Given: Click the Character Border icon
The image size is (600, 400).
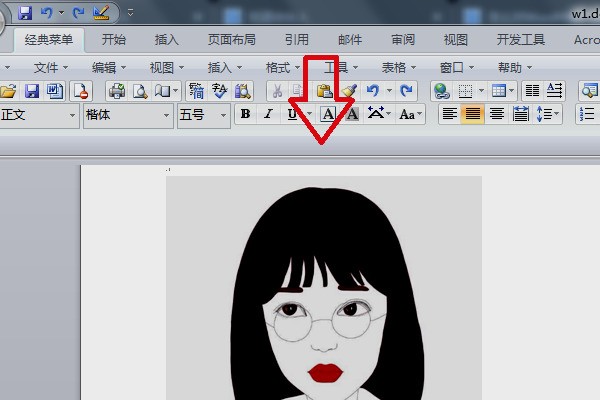Looking at the screenshot, I should (328, 114).
